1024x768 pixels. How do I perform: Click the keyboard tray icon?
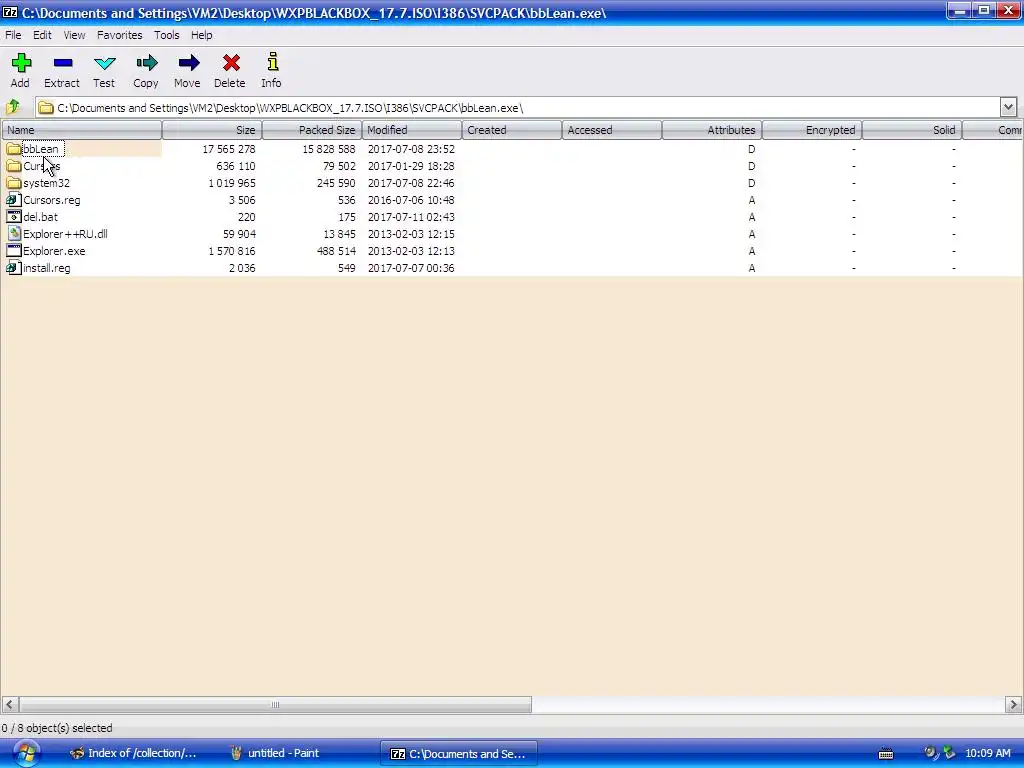886,754
